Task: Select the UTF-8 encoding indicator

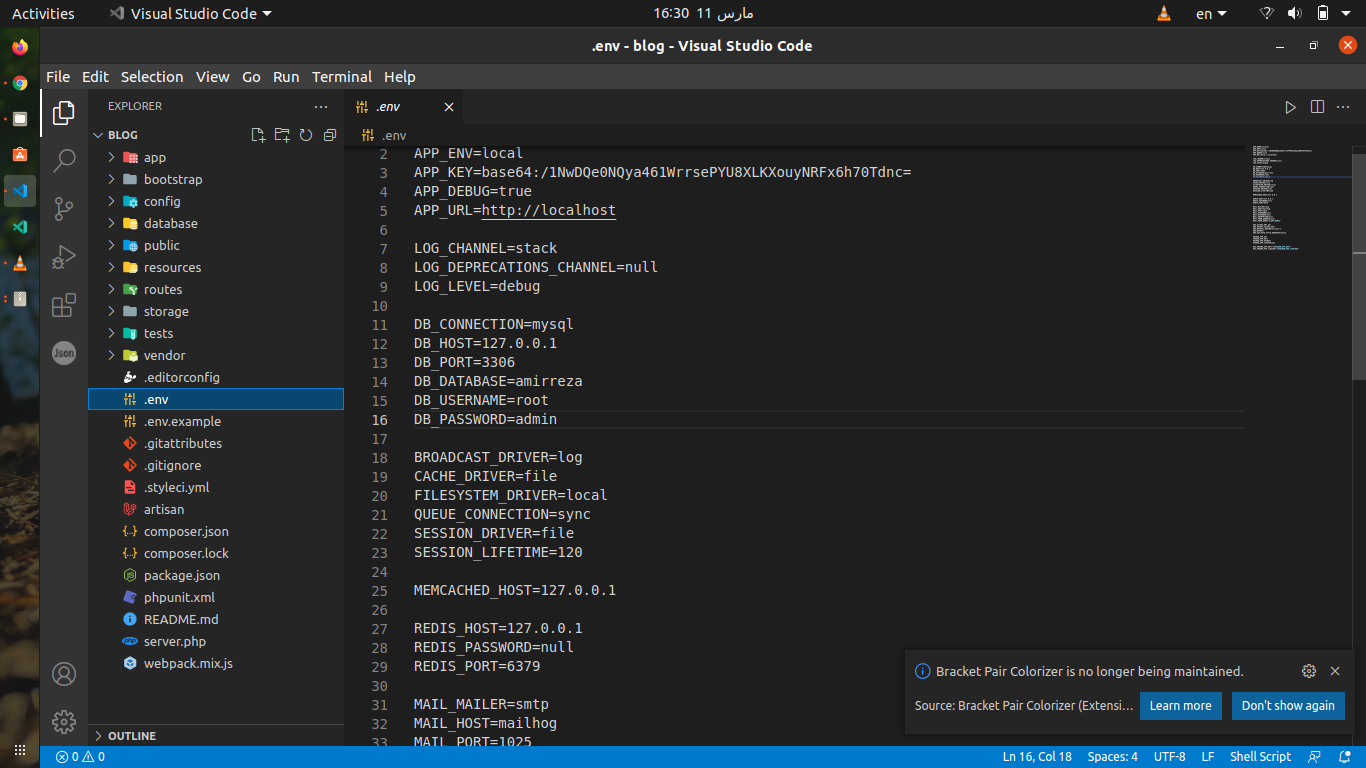Action: 1169,757
